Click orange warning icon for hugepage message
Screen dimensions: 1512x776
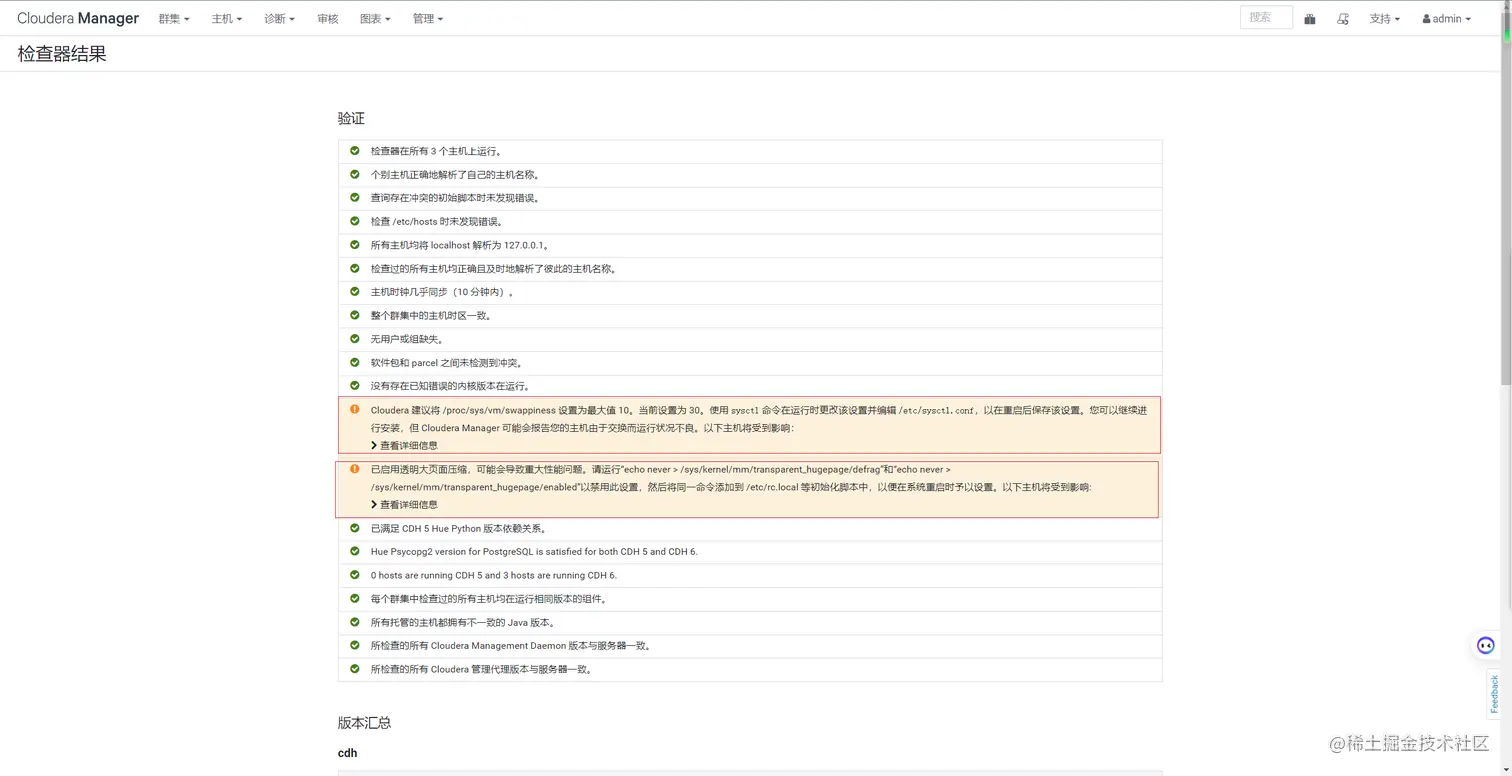click(354, 468)
